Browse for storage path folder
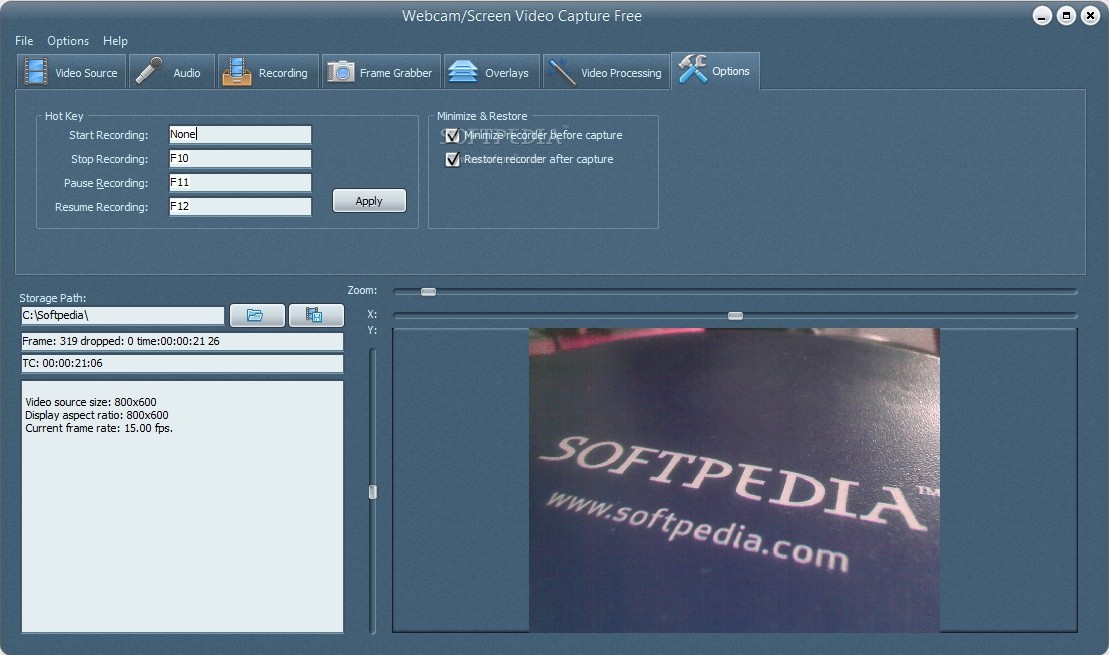Viewport: 1109px width, 655px height. 257,315
